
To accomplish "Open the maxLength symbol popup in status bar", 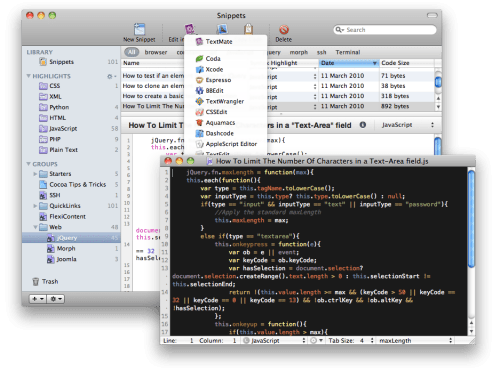I will (x=415, y=341).
